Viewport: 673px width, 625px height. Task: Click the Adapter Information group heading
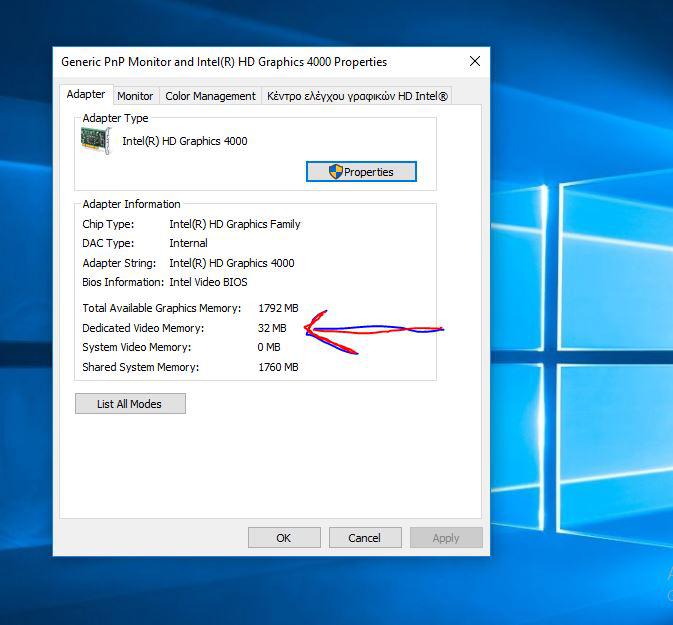pyautogui.click(x=131, y=204)
